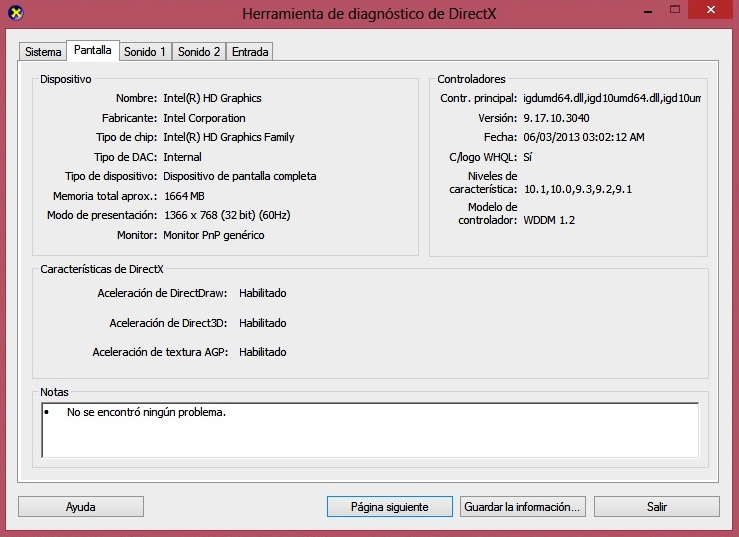Click the window title 'Herramienta de diagnóstico de DirectX'
The width and height of the screenshot is (739, 537).
[x=369, y=14]
